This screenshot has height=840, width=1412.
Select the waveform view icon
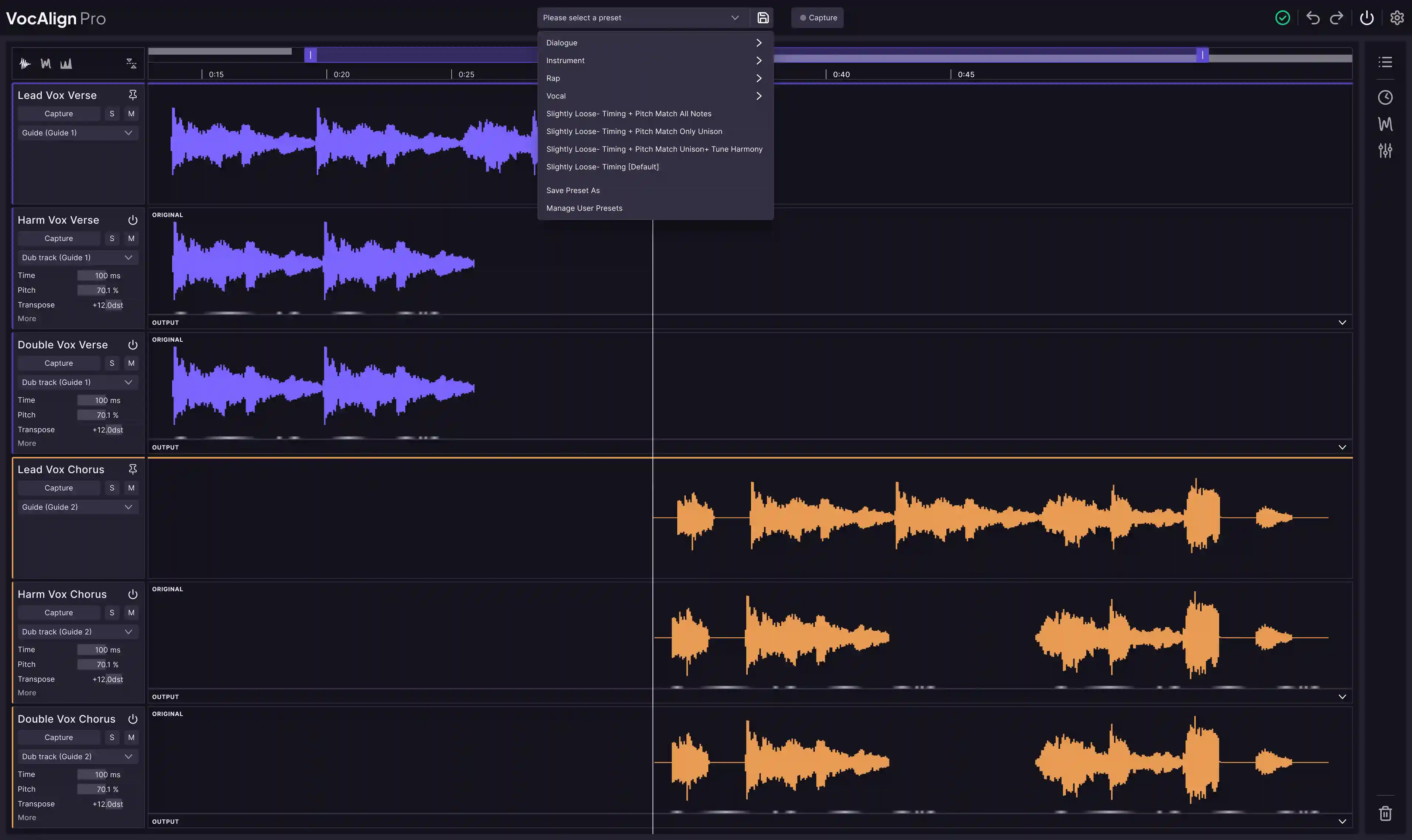[x=25, y=63]
